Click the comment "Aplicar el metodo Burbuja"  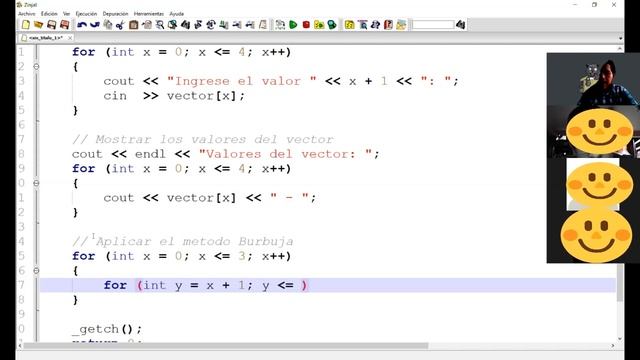[195, 242]
